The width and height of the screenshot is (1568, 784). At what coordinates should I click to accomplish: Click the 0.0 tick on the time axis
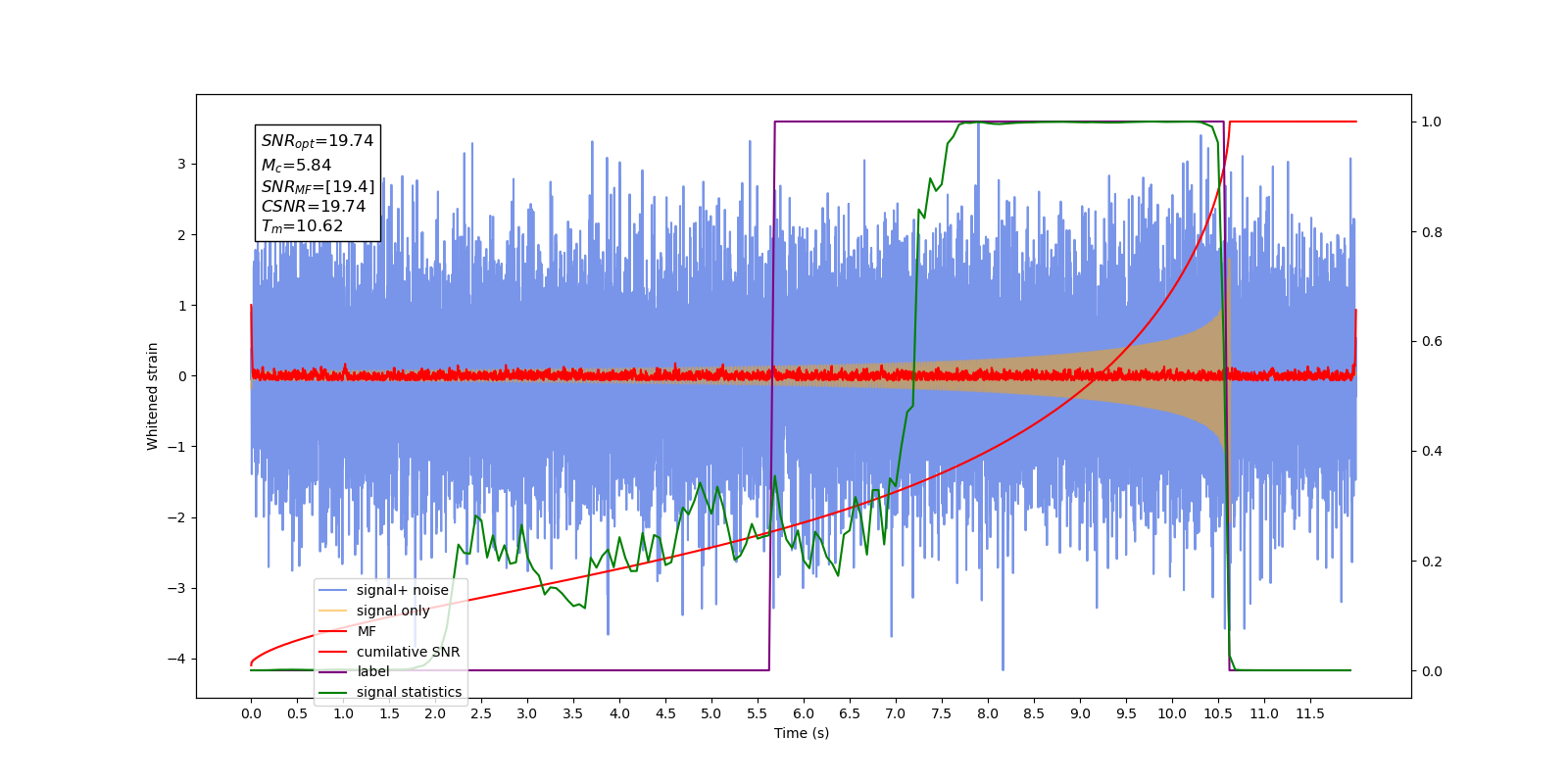251,713
